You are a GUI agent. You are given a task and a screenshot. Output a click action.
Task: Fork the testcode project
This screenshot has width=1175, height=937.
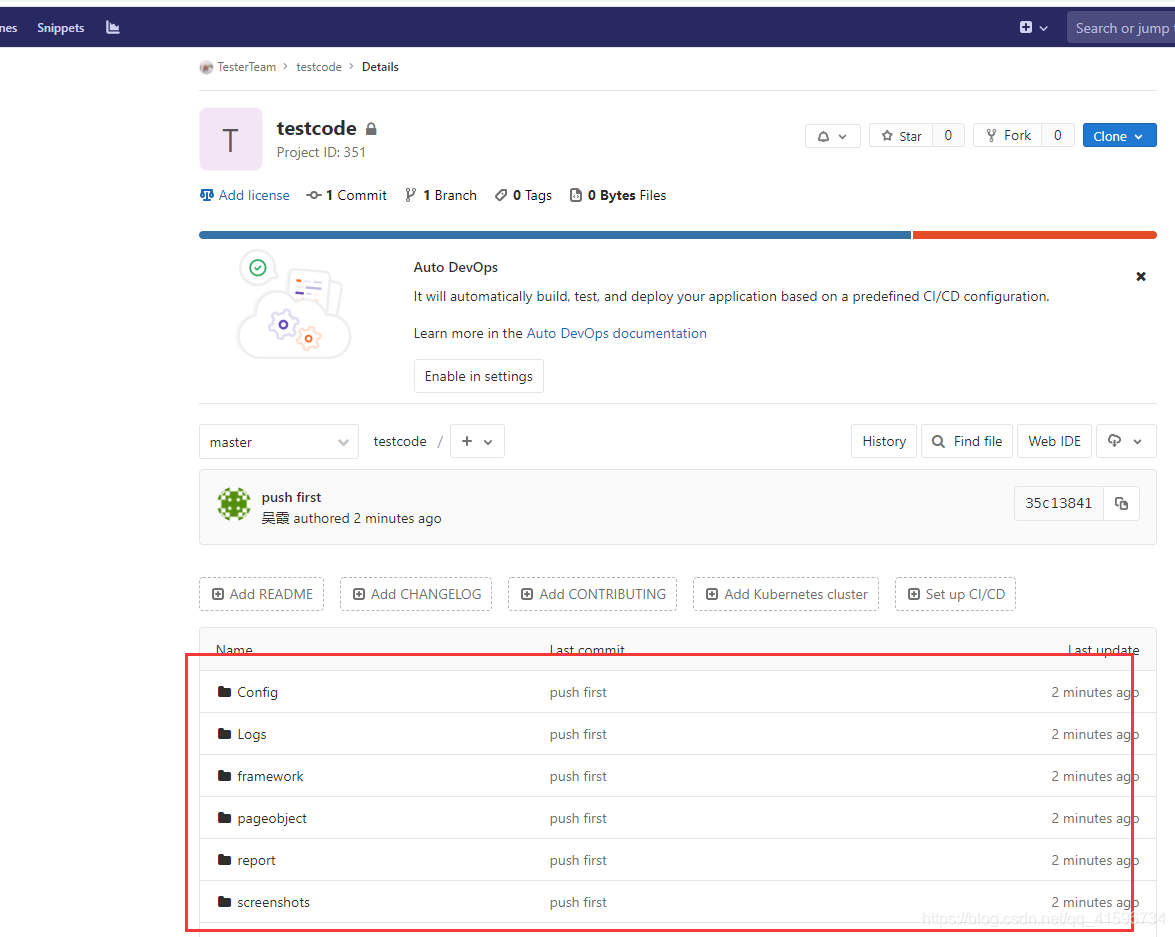pos(1008,136)
